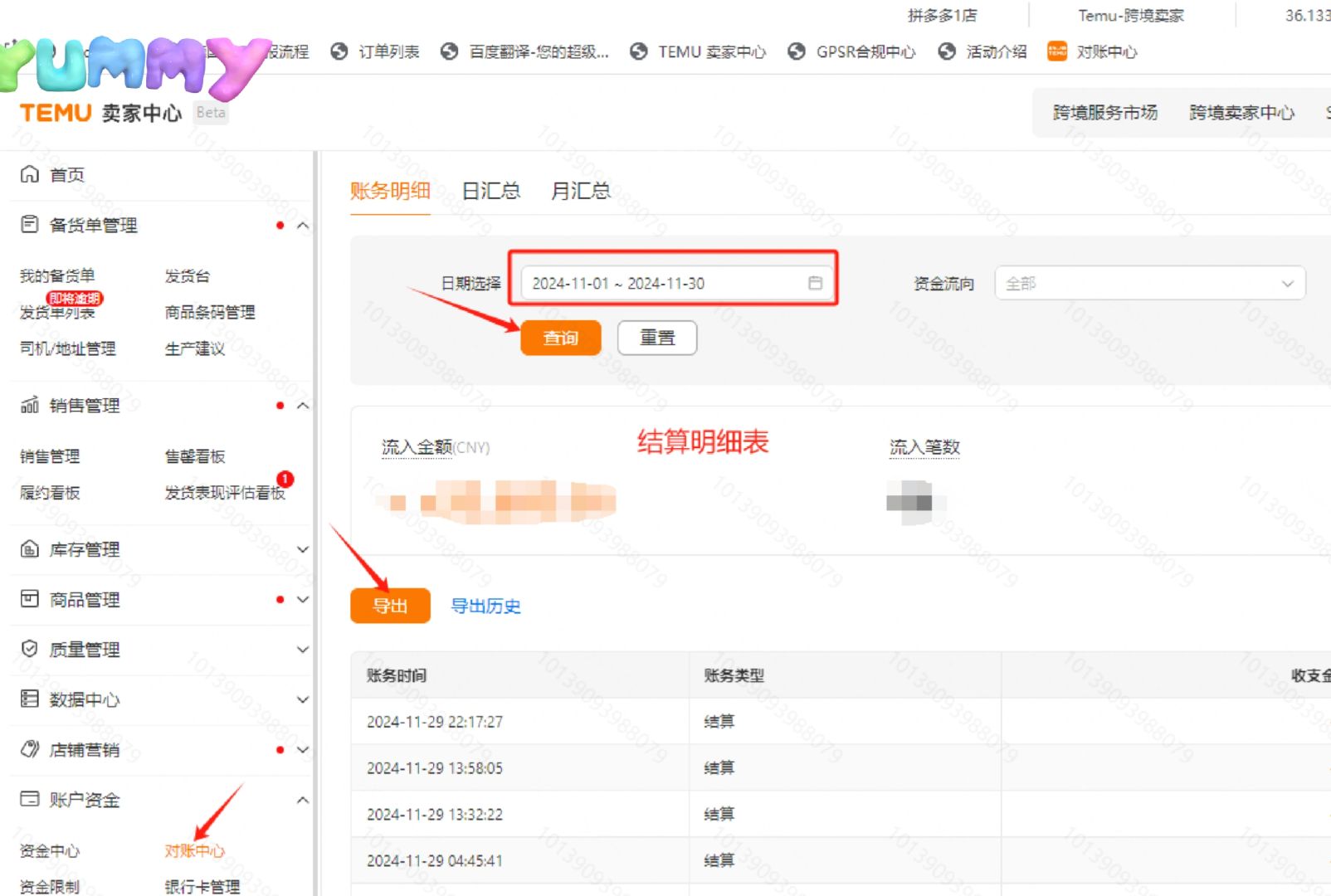Click globe icon beside 活动介绍 bookmark
1331x896 pixels.
point(946,51)
